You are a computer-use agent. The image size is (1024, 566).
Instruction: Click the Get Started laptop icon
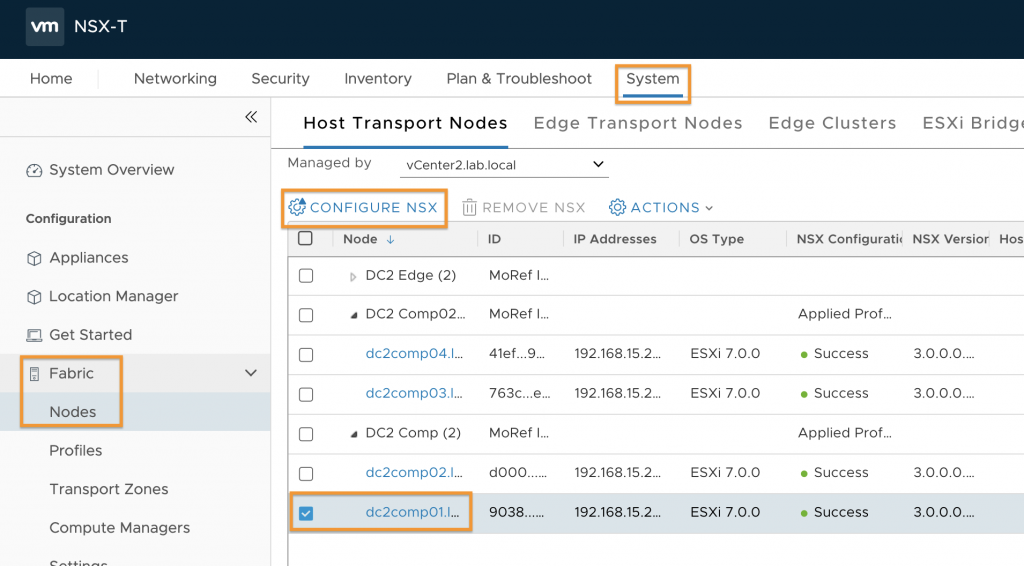pyautogui.click(x=34, y=335)
